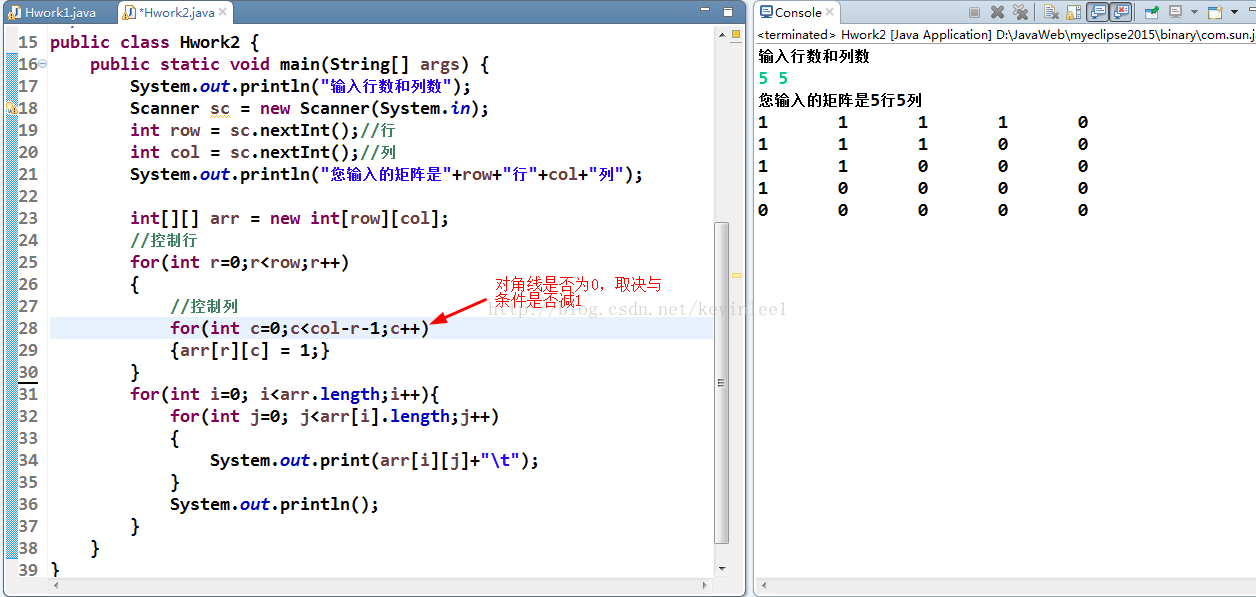Viewport: 1256px width, 597px height.
Task: Place cursor on 'Scanner sc = new Scanner(System.in);'
Action: pyautogui.click(x=309, y=108)
